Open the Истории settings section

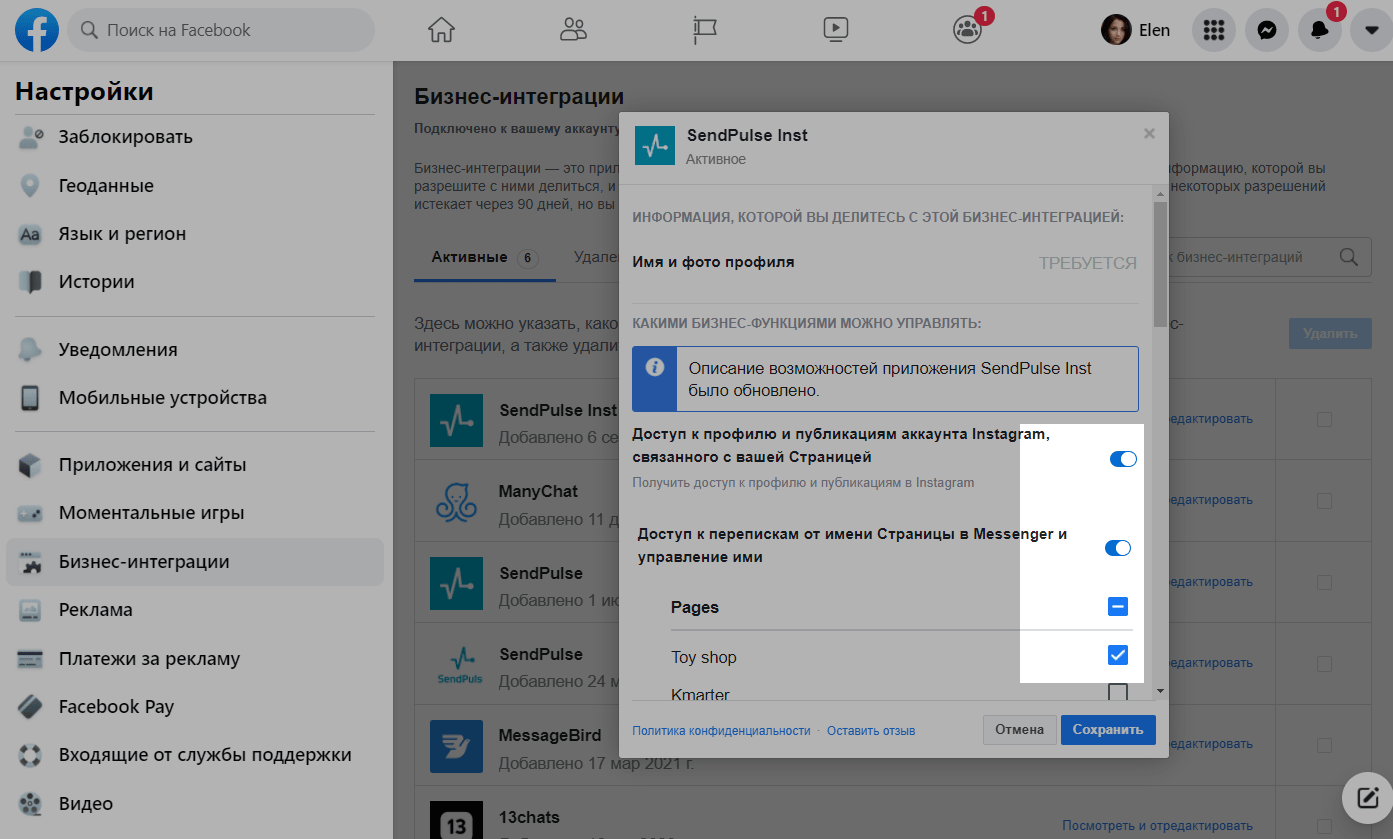click(x=195, y=282)
